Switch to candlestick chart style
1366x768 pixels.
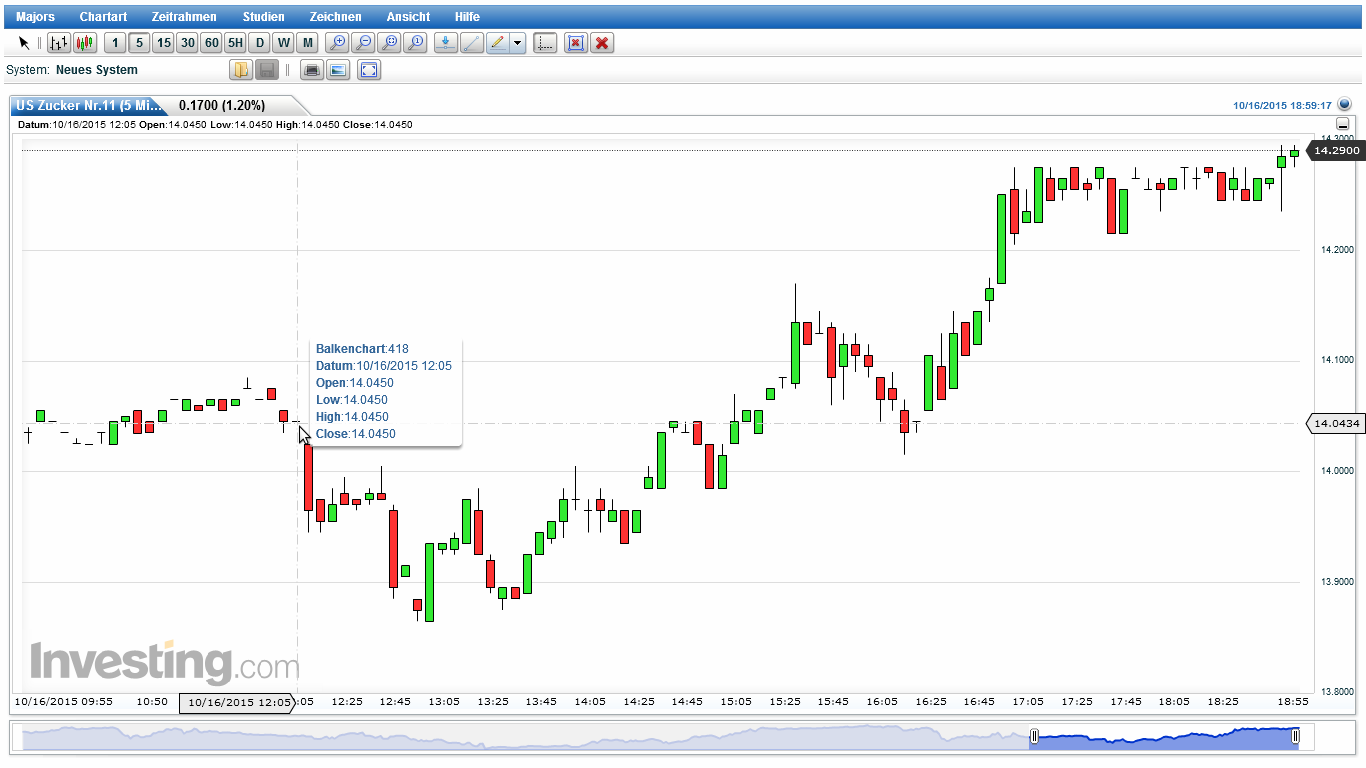point(85,43)
